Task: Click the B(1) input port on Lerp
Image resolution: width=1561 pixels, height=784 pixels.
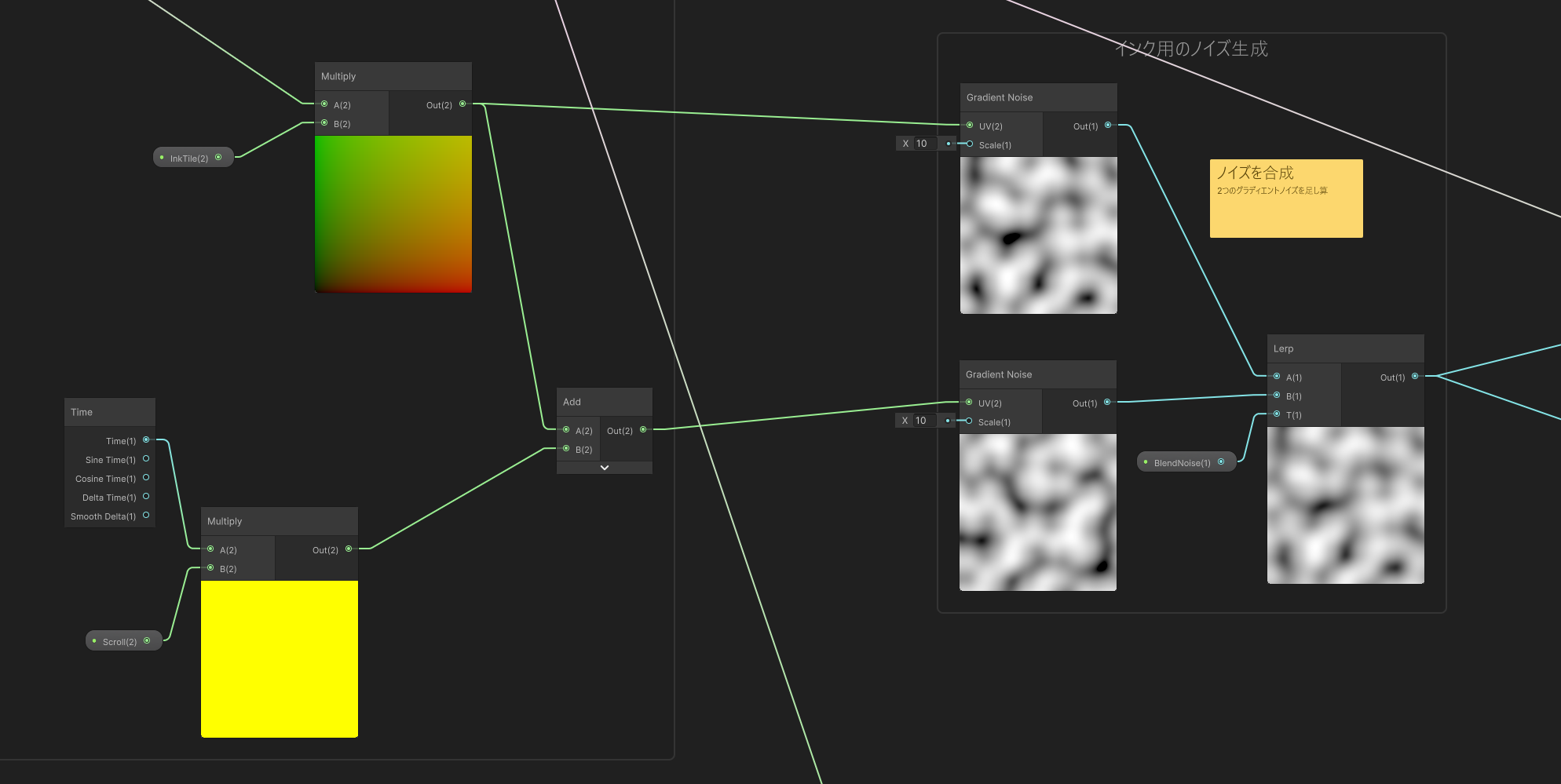Action: point(1277,396)
